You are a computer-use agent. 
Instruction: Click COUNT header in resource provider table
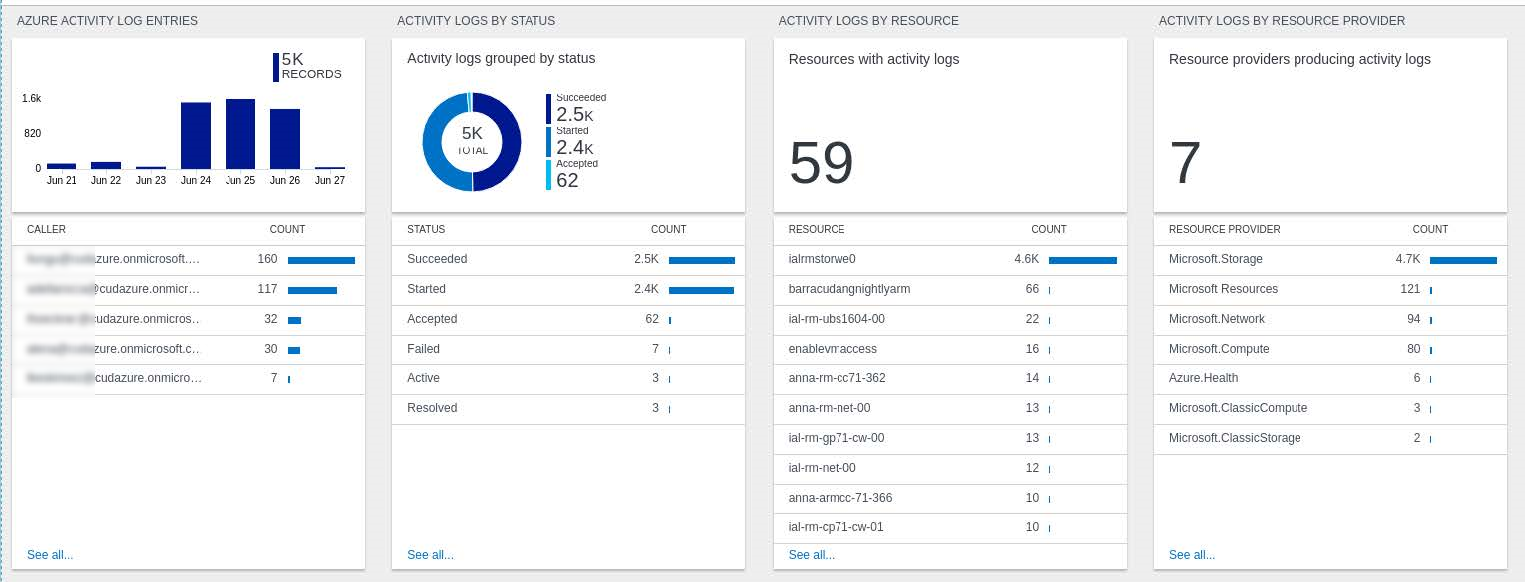pos(1430,230)
